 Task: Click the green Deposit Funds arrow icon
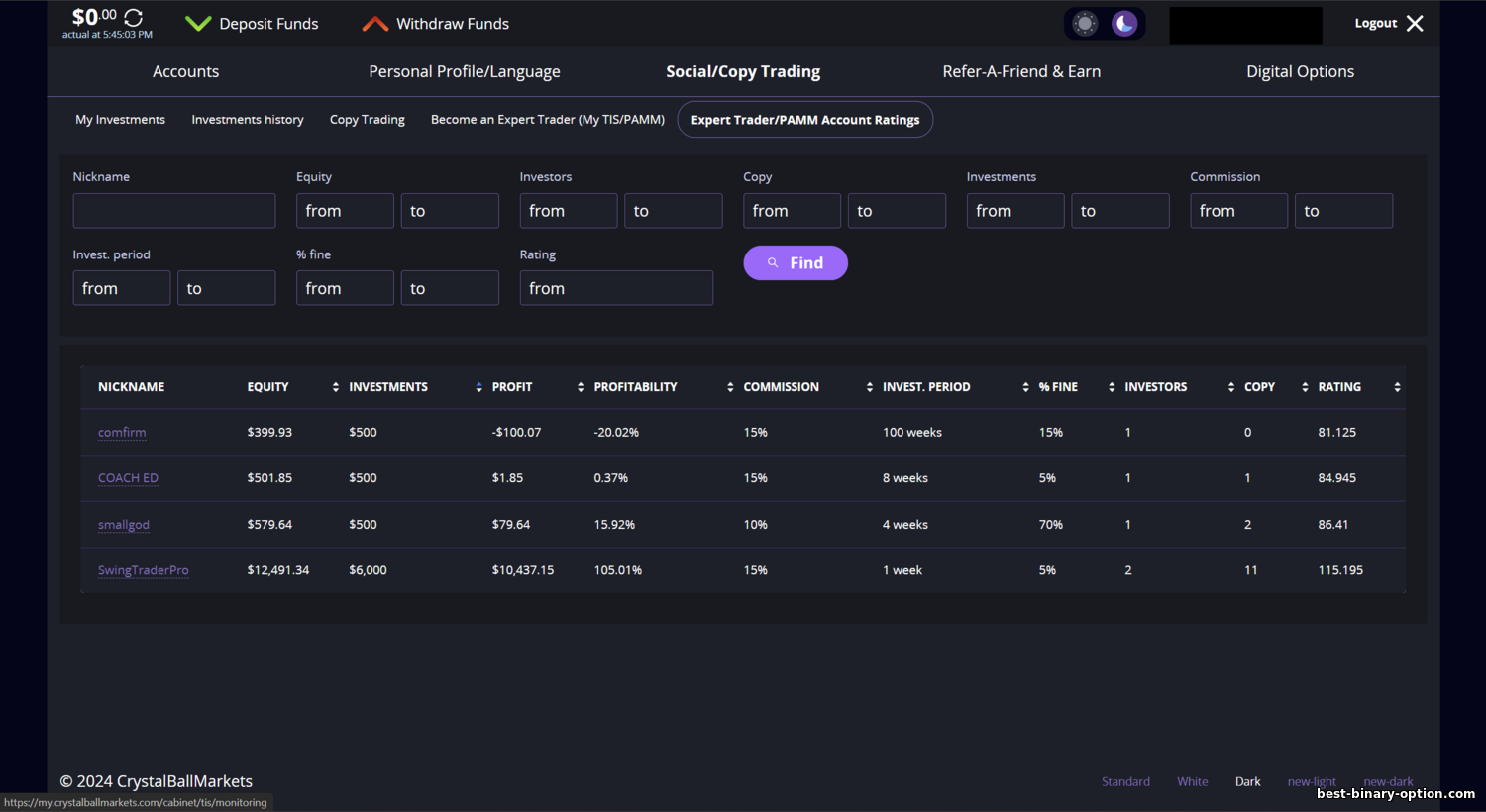[x=198, y=24]
